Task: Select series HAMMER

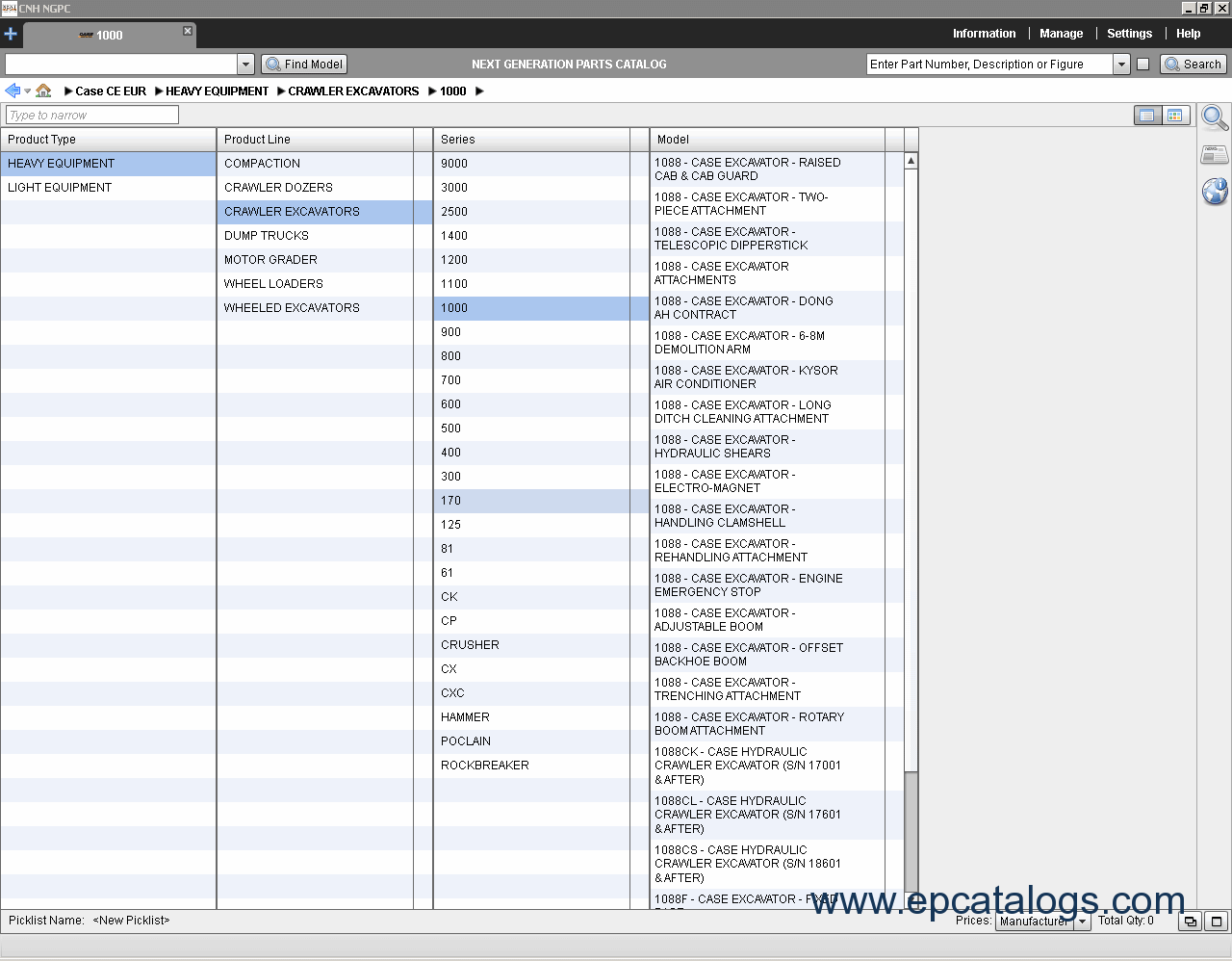Action: pos(541,717)
